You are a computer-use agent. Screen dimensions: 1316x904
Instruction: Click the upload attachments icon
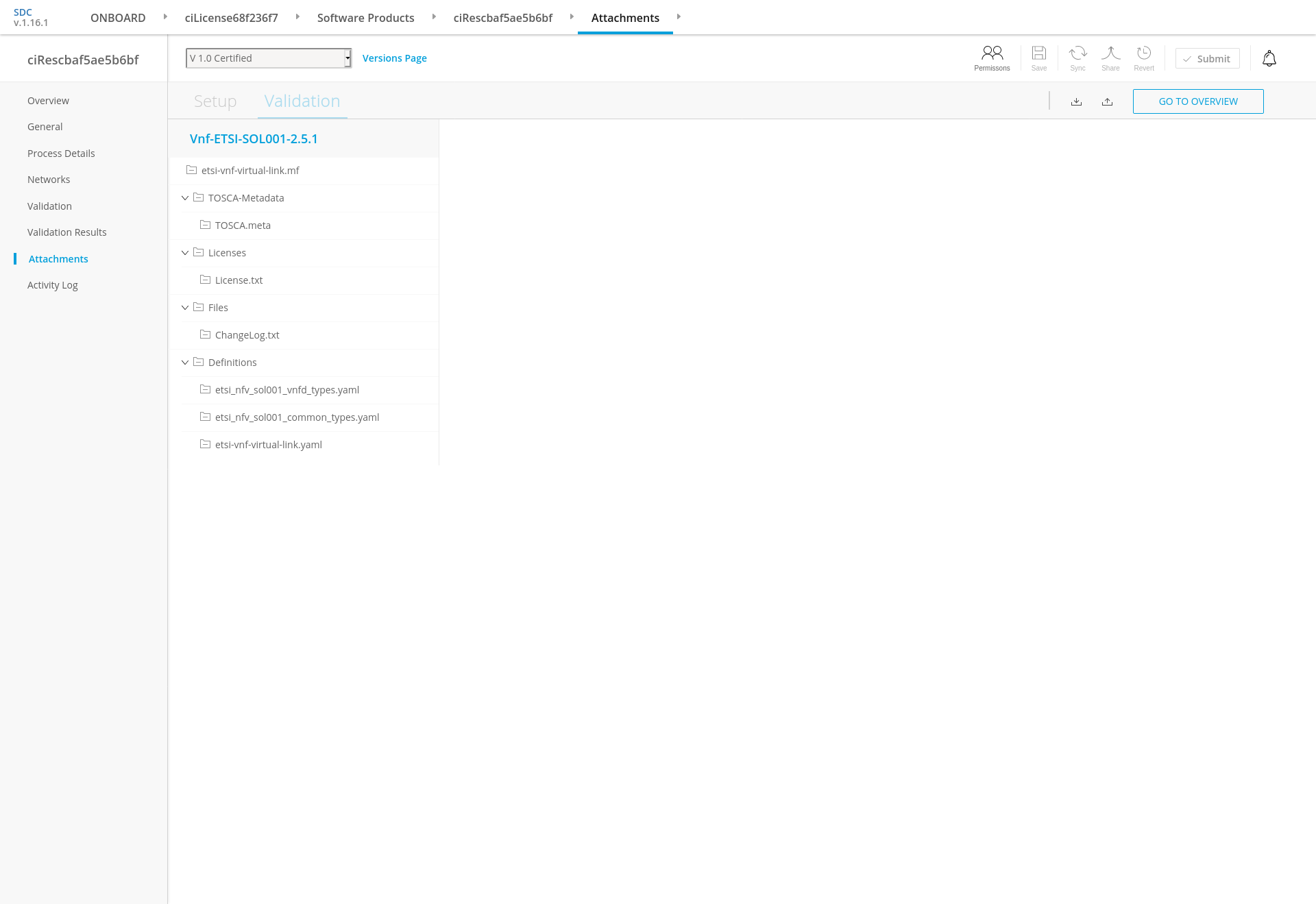[x=1107, y=102]
